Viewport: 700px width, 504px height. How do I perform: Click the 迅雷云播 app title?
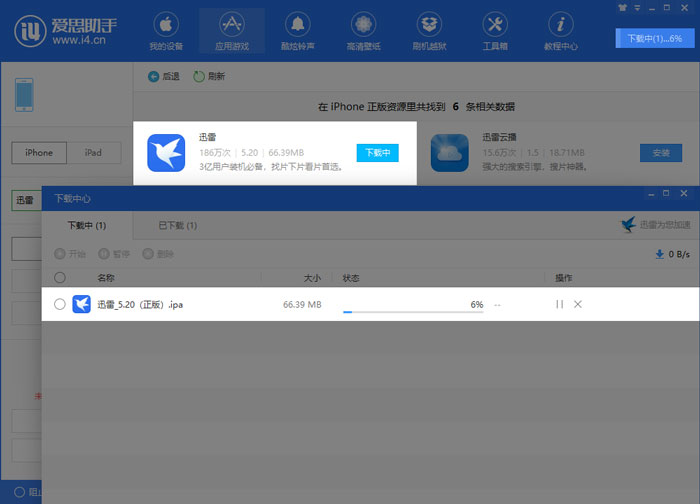coord(499,137)
